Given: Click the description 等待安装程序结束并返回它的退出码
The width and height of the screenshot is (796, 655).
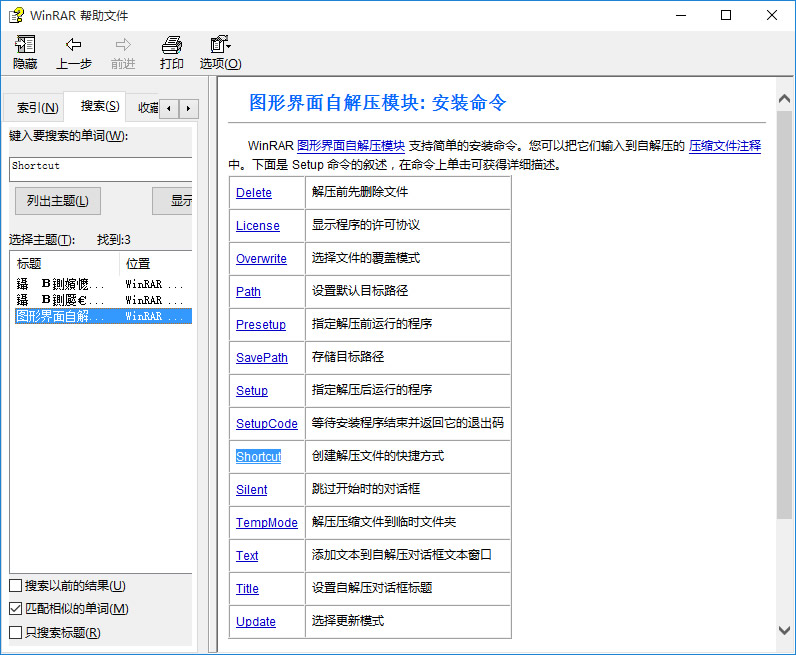Looking at the screenshot, I should click(x=408, y=423).
